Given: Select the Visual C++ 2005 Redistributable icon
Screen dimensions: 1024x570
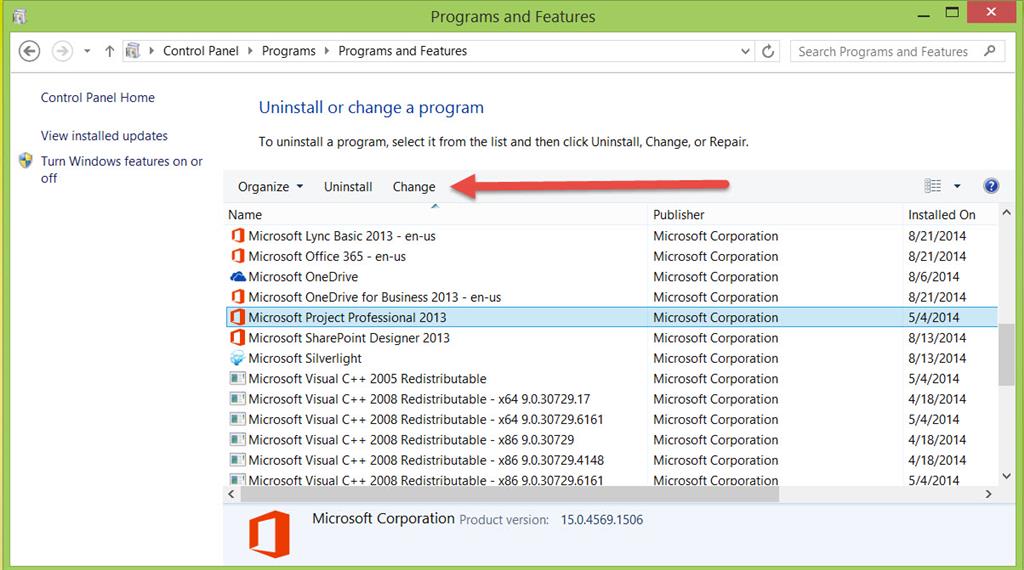Looking at the screenshot, I should point(238,379).
